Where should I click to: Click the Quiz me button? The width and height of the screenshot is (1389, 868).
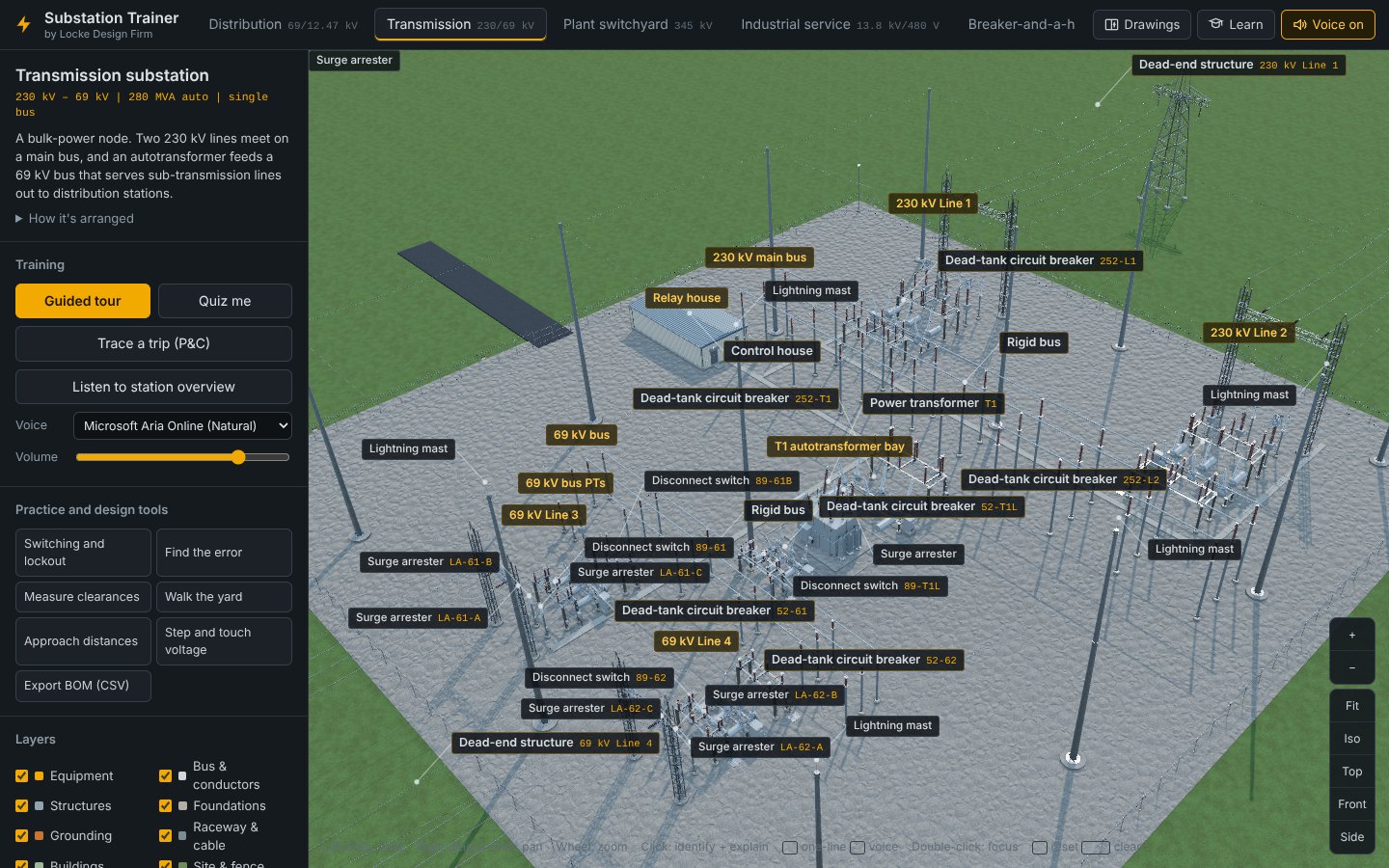[225, 301]
